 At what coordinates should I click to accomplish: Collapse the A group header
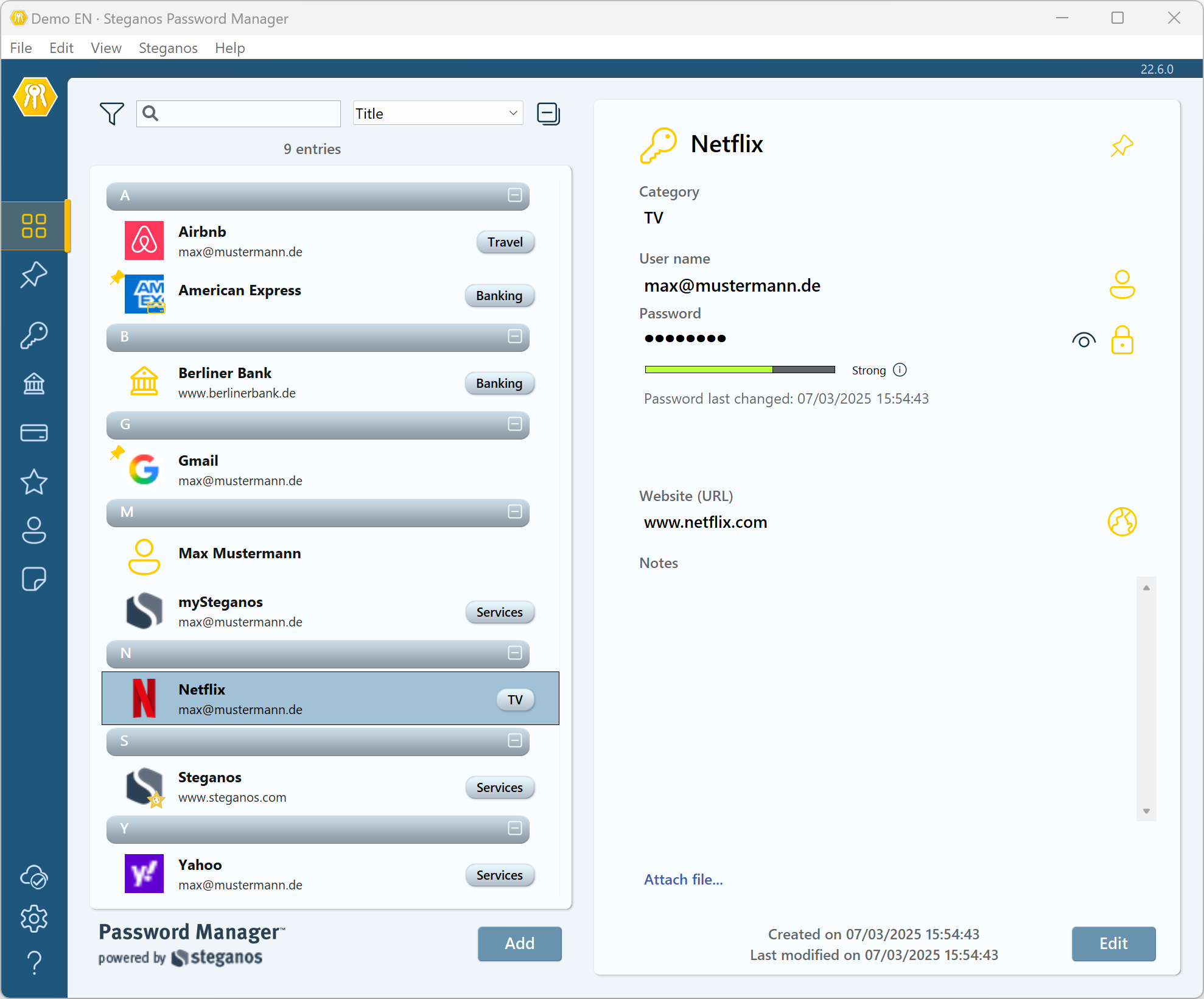point(515,195)
